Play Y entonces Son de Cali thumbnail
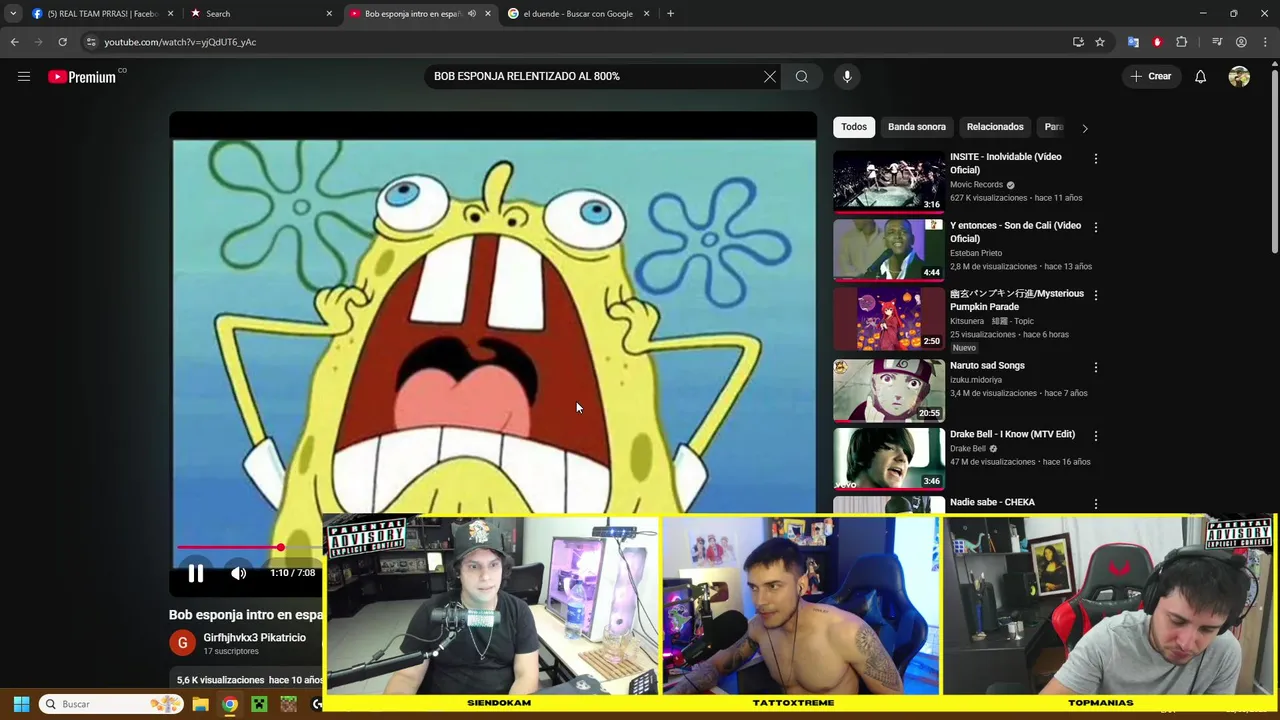 (x=889, y=250)
